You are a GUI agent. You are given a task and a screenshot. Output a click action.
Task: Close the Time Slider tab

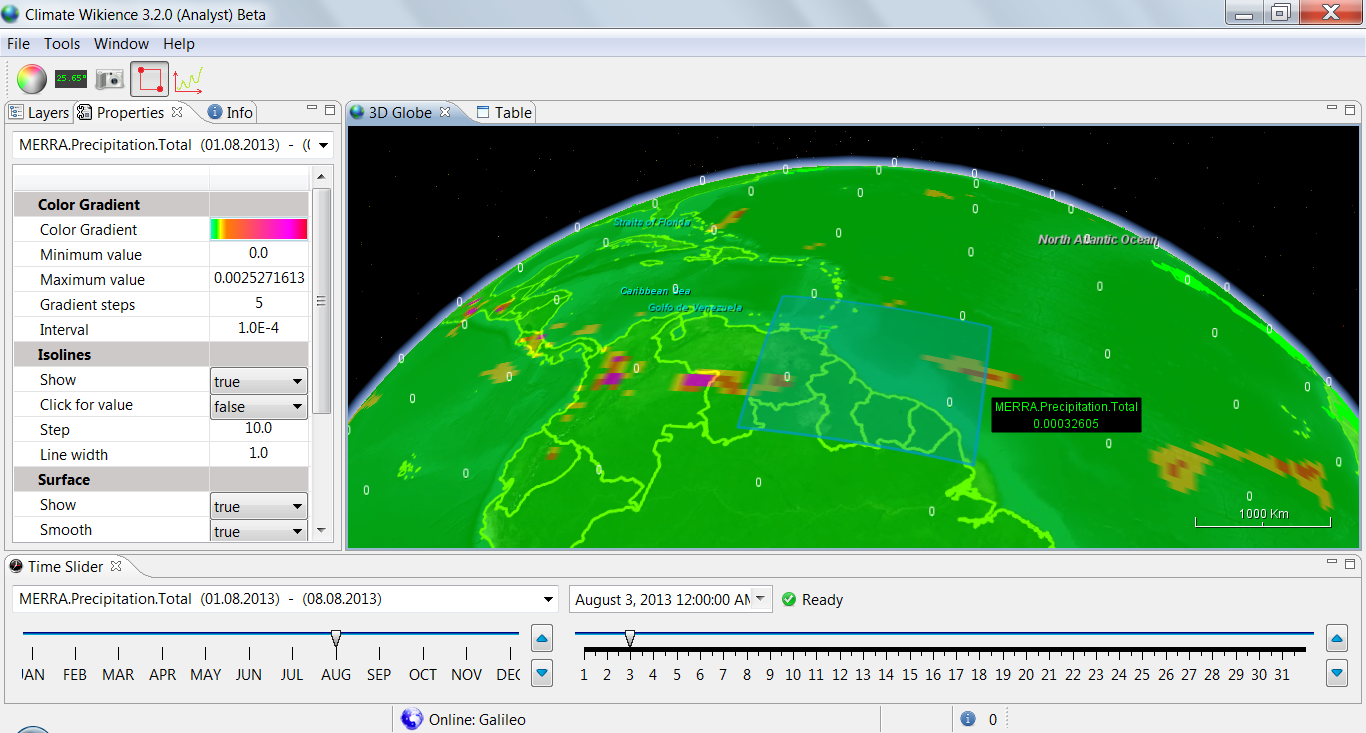click(115, 566)
